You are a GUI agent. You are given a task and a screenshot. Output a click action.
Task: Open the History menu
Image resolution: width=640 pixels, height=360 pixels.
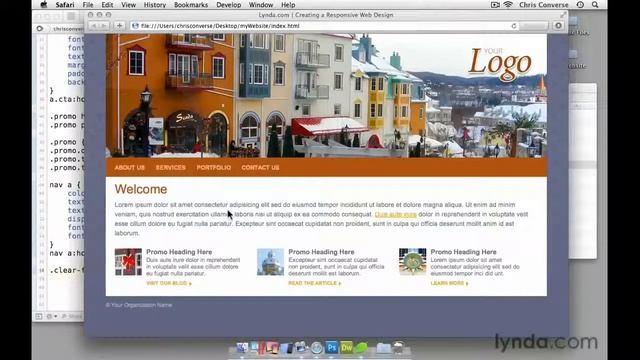[x=155, y=5]
